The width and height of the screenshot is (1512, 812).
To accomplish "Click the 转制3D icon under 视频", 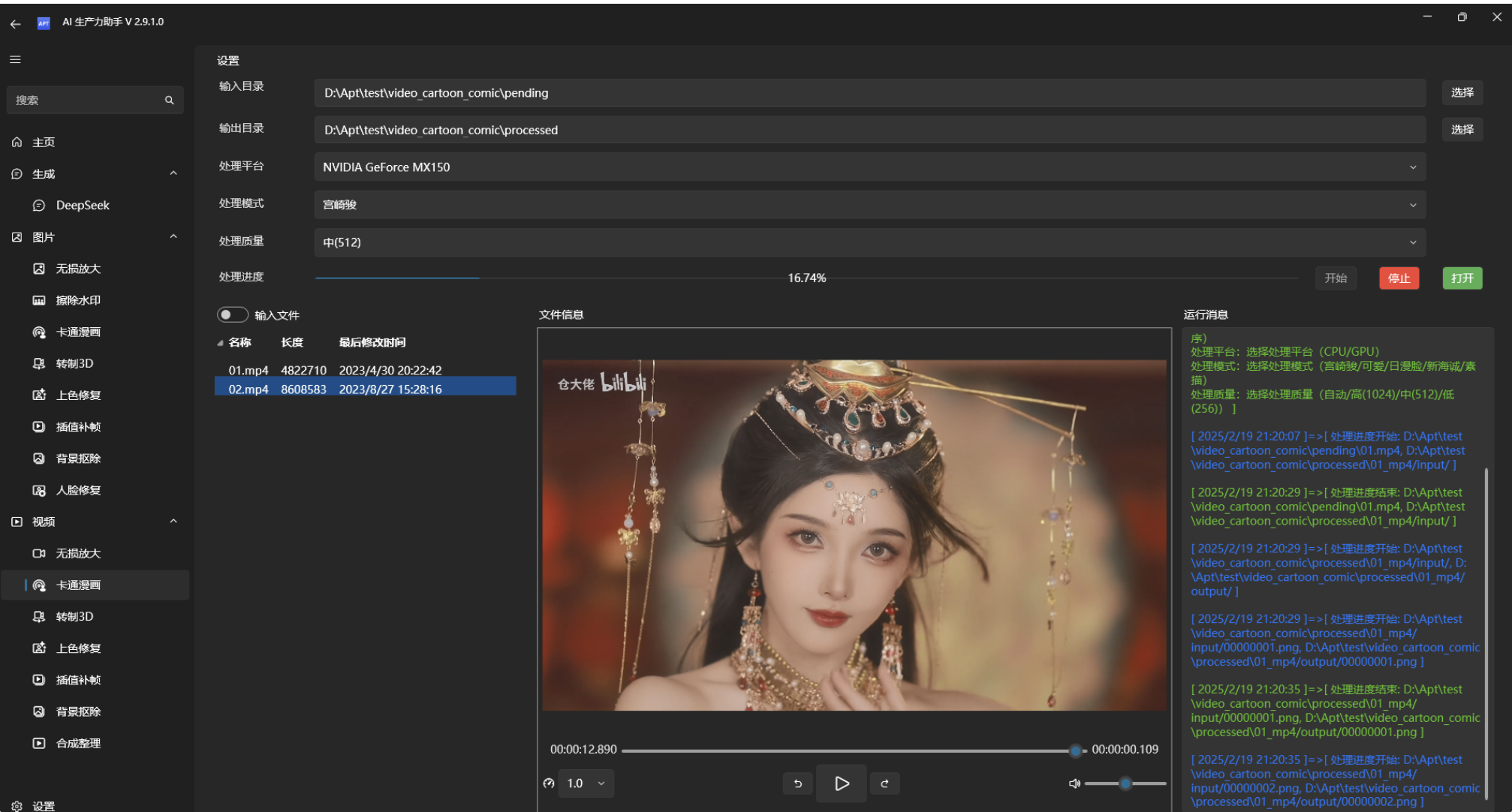I will [x=39, y=616].
